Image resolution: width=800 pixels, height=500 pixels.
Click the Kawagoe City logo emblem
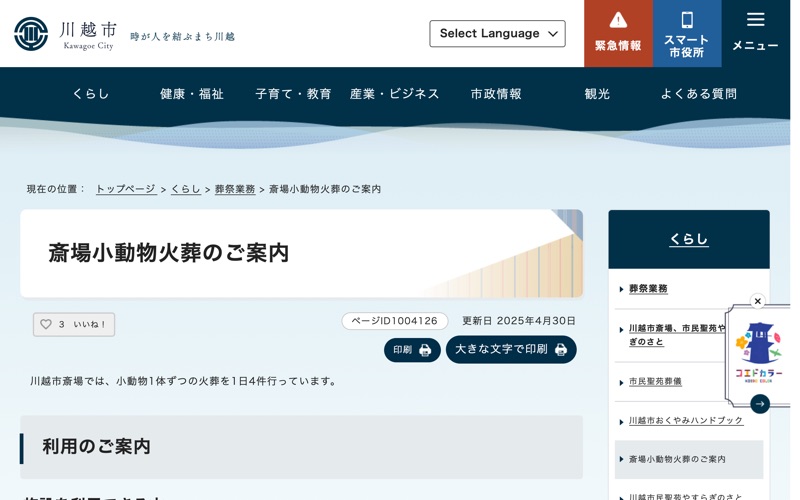click(x=31, y=34)
